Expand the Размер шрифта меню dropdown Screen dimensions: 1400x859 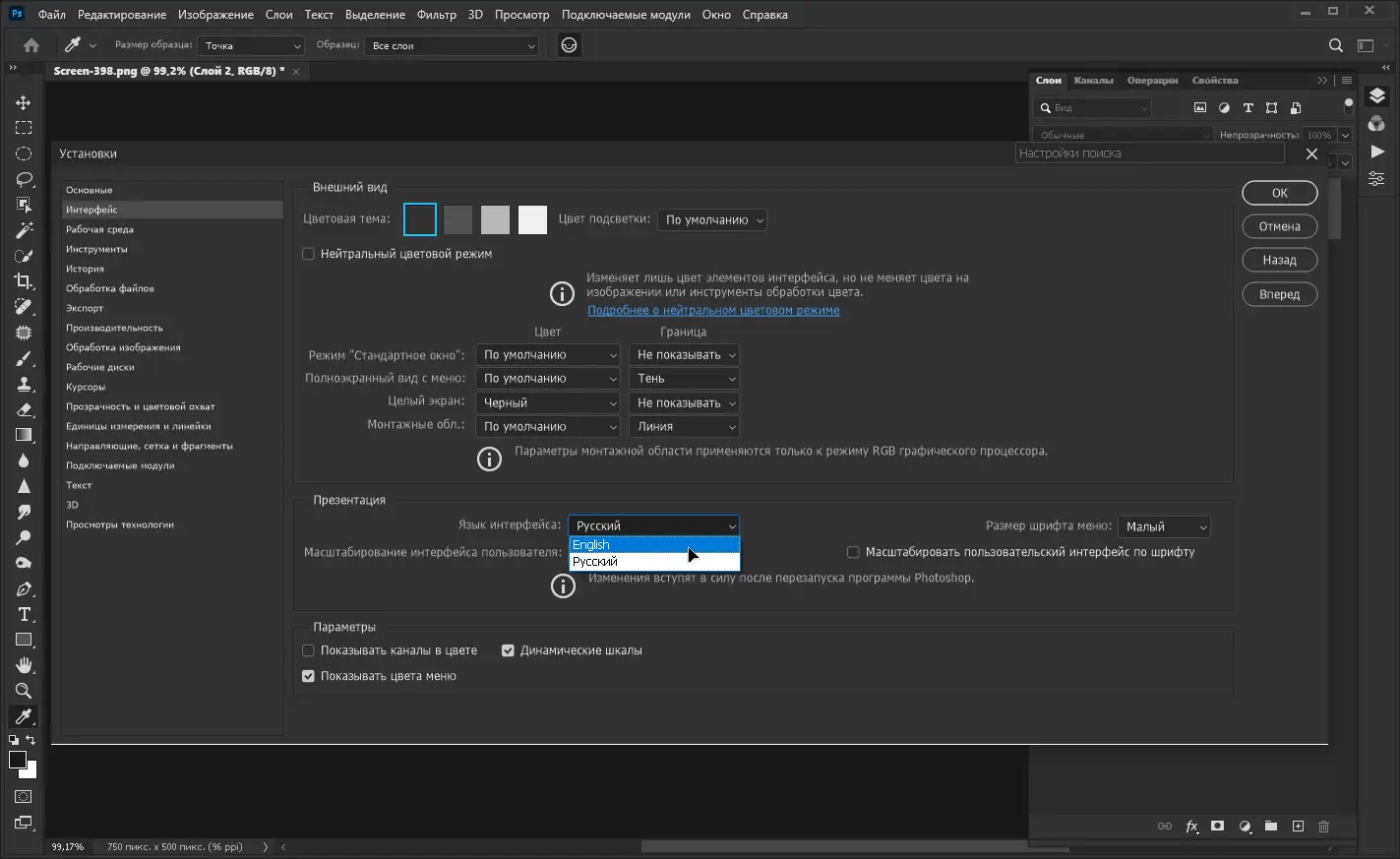[1164, 526]
